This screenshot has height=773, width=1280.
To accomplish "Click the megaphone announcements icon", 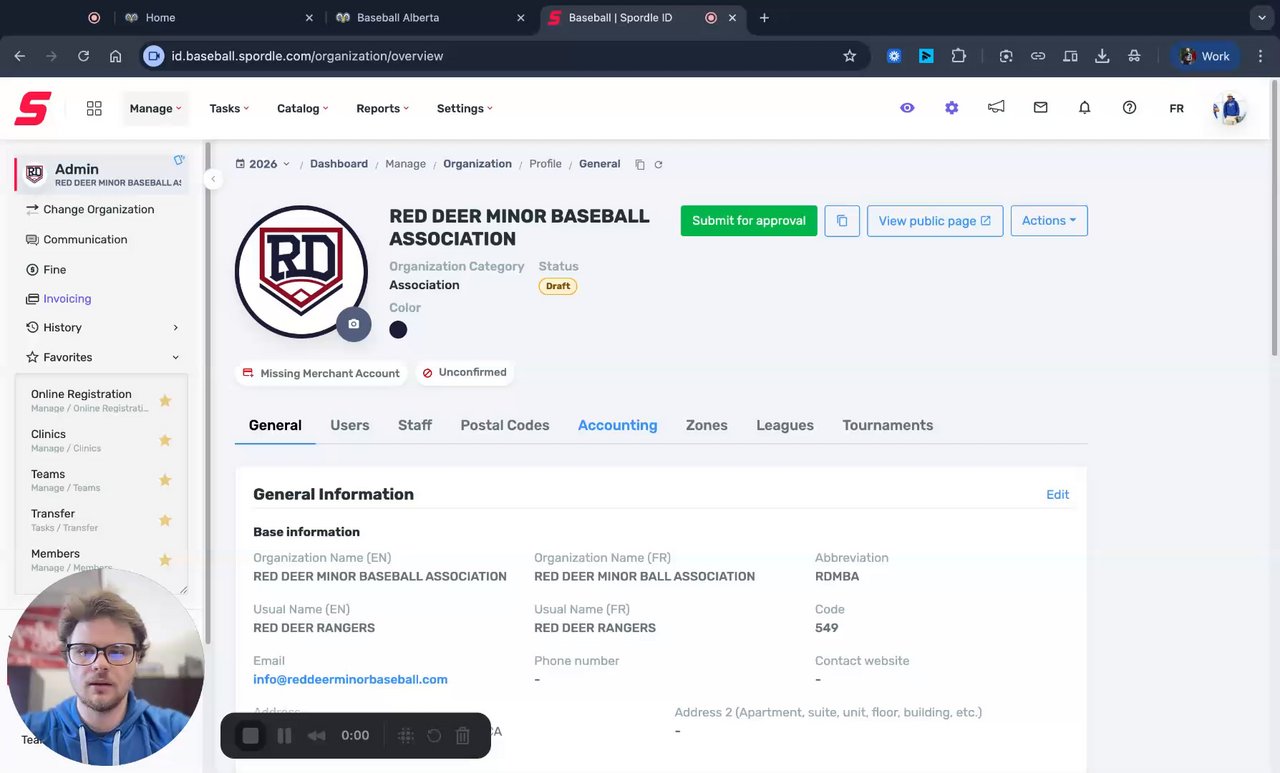I will [x=996, y=107].
